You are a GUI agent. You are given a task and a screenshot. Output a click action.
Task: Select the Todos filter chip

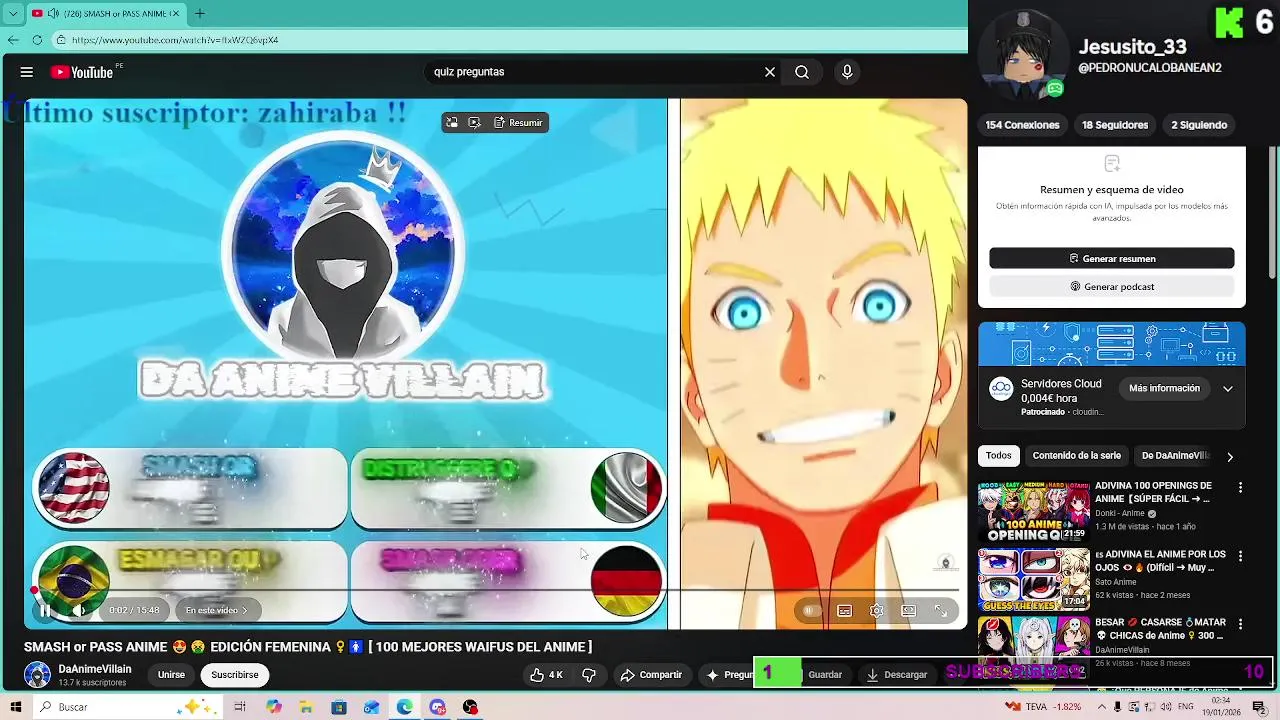(x=998, y=456)
